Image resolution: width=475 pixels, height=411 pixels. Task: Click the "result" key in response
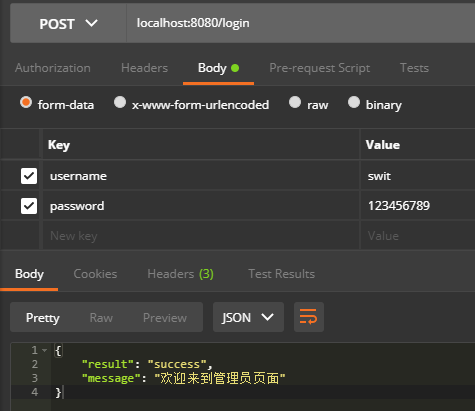click(x=108, y=364)
